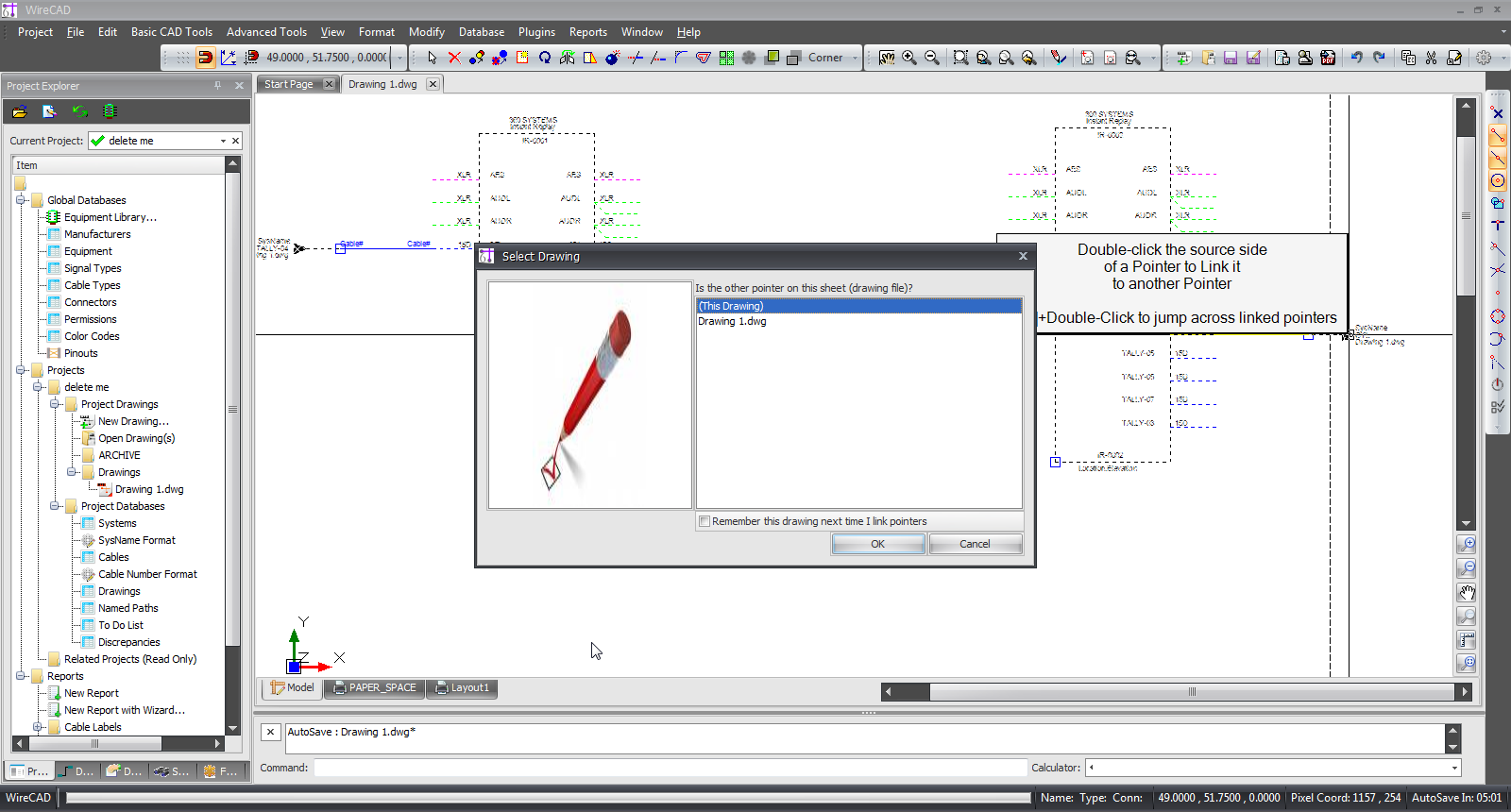
Task: Clear the AutoSave message with X button
Action: [x=270, y=732]
